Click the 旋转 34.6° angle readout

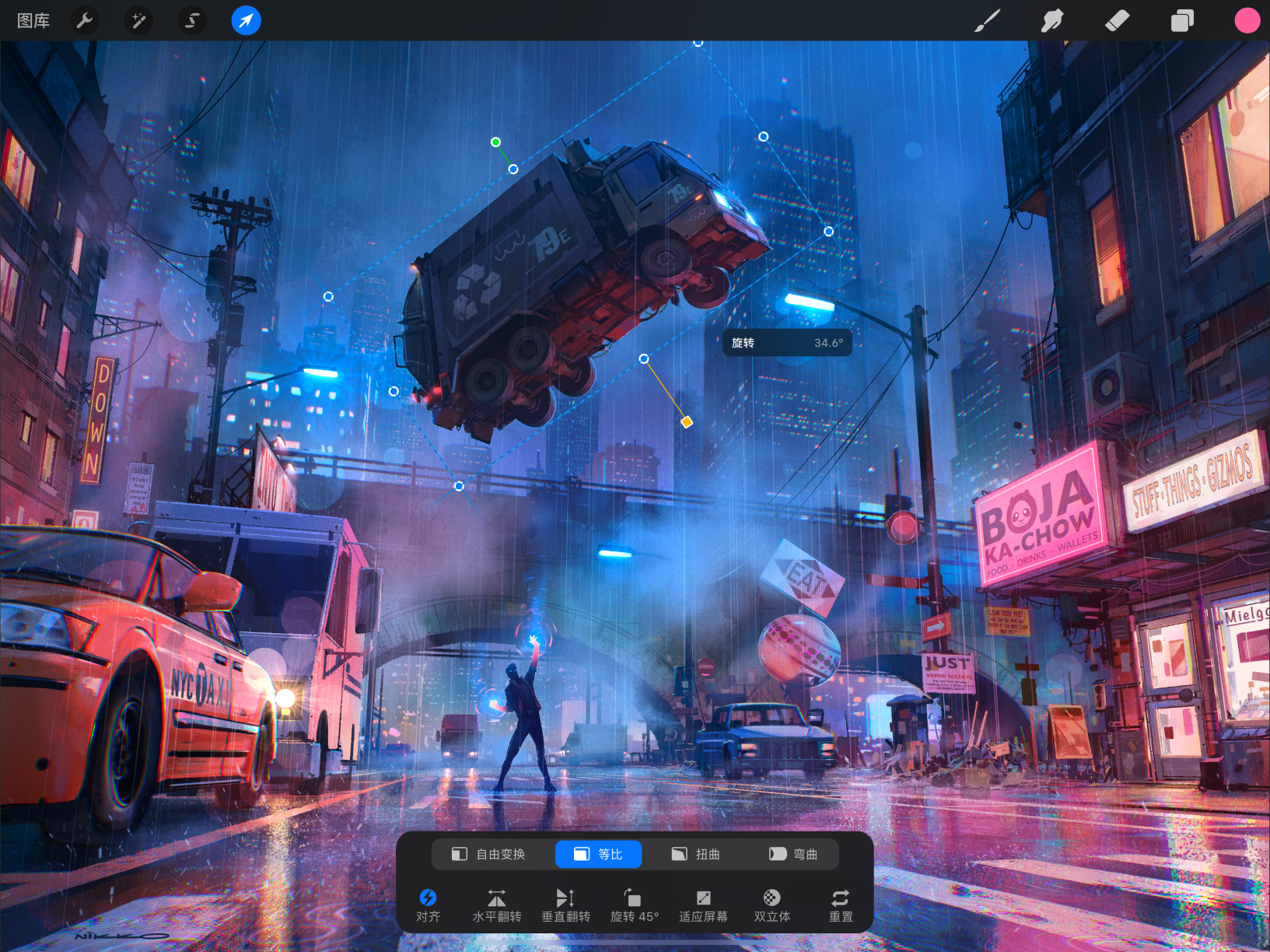pyautogui.click(x=787, y=343)
